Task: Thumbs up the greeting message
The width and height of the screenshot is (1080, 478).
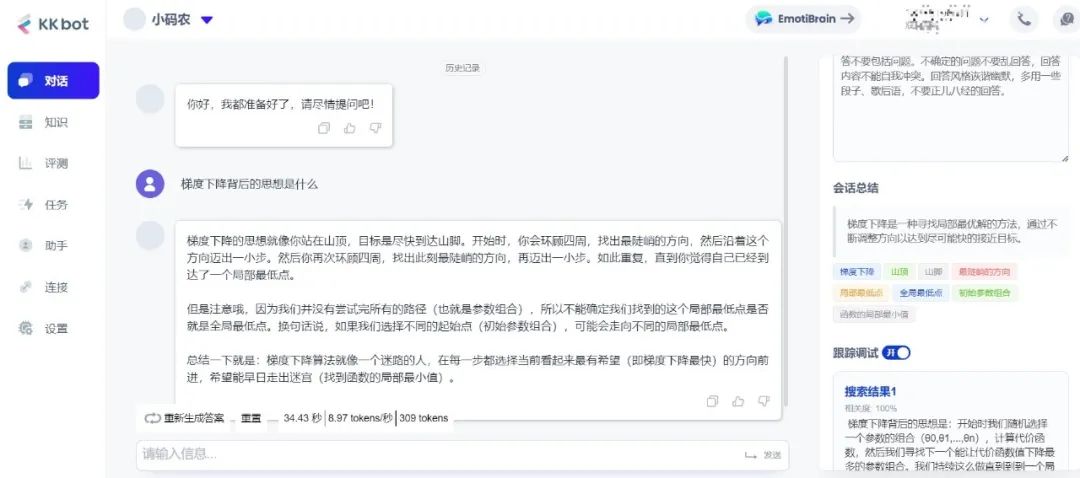Action: pyautogui.click(x=350, y=128)
